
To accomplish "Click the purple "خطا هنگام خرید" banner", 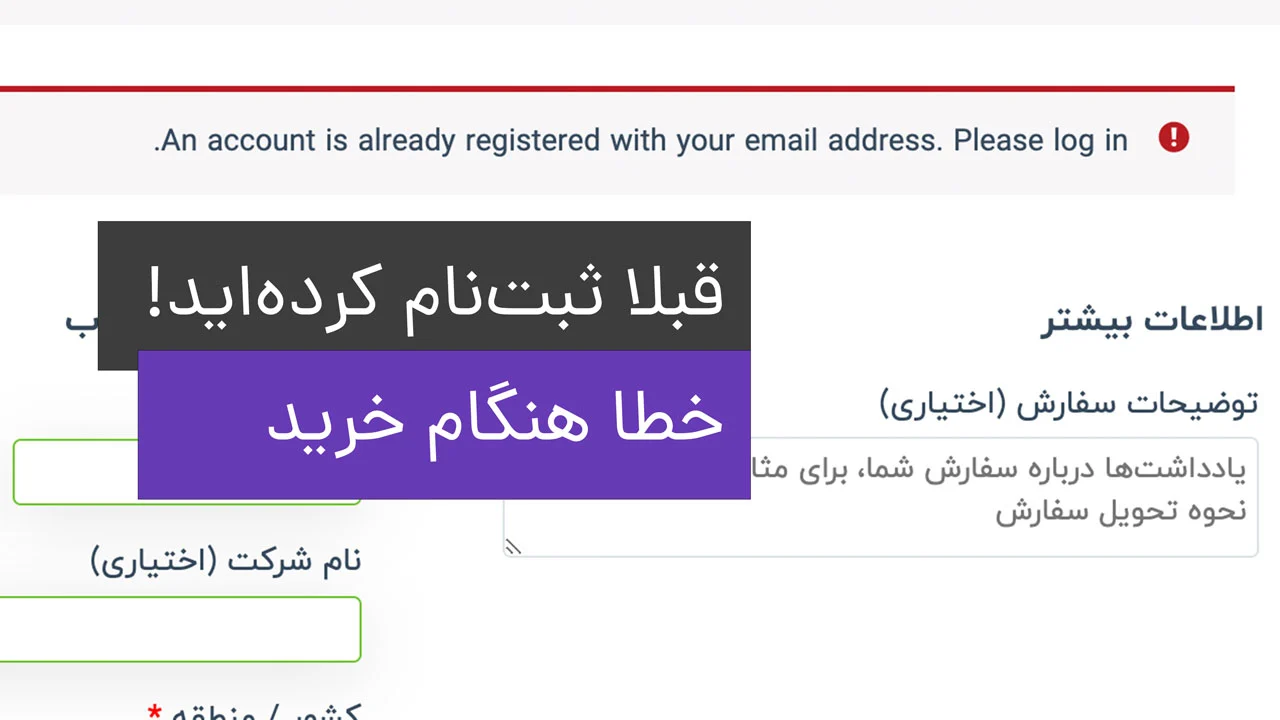I will click(x=444, y=424).
